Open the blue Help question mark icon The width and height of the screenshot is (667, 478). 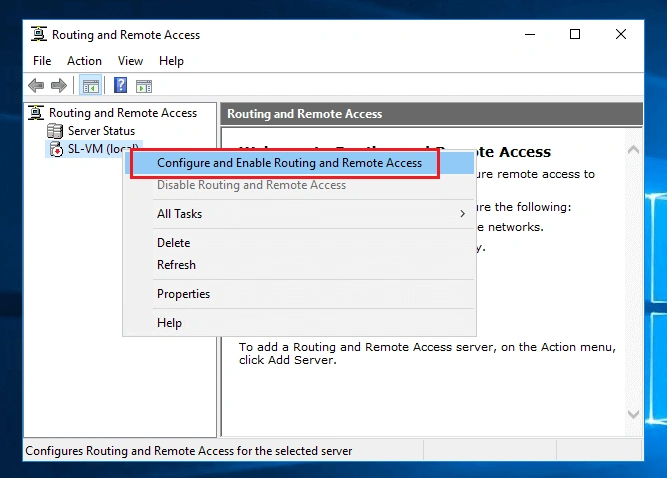point(121,85)
